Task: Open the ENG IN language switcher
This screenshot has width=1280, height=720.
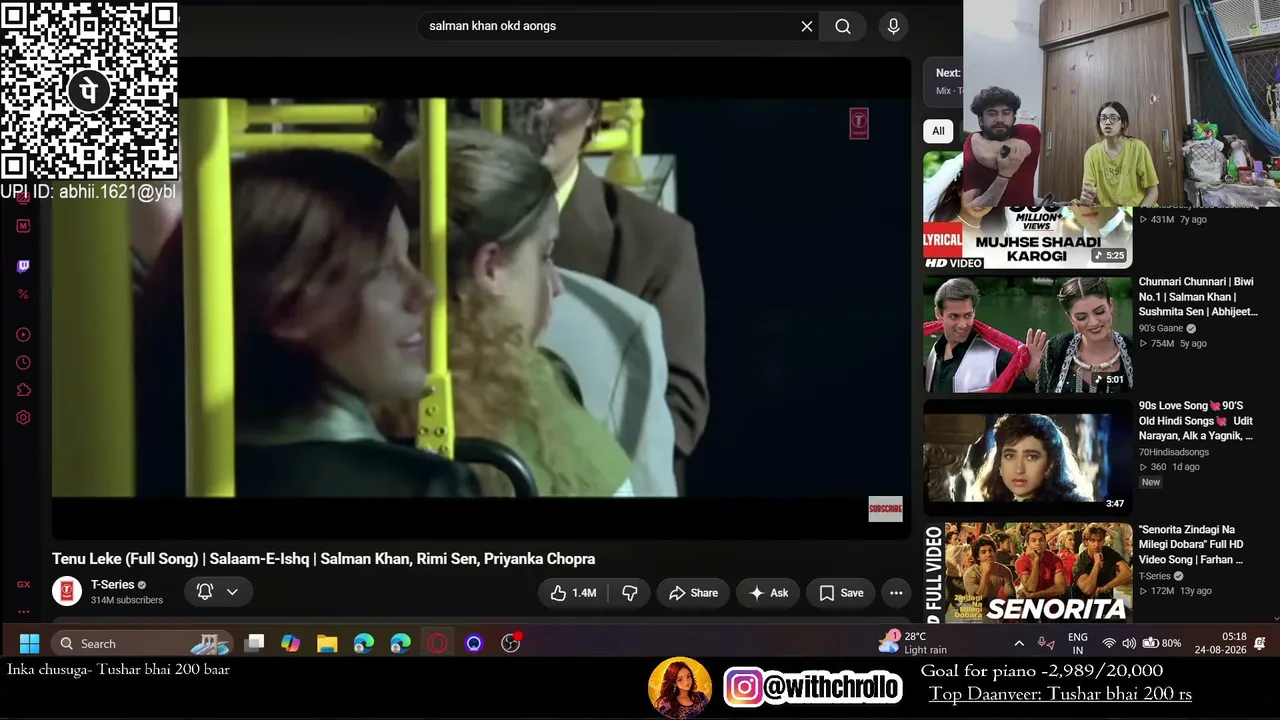Action: (x=1078, y=643)
